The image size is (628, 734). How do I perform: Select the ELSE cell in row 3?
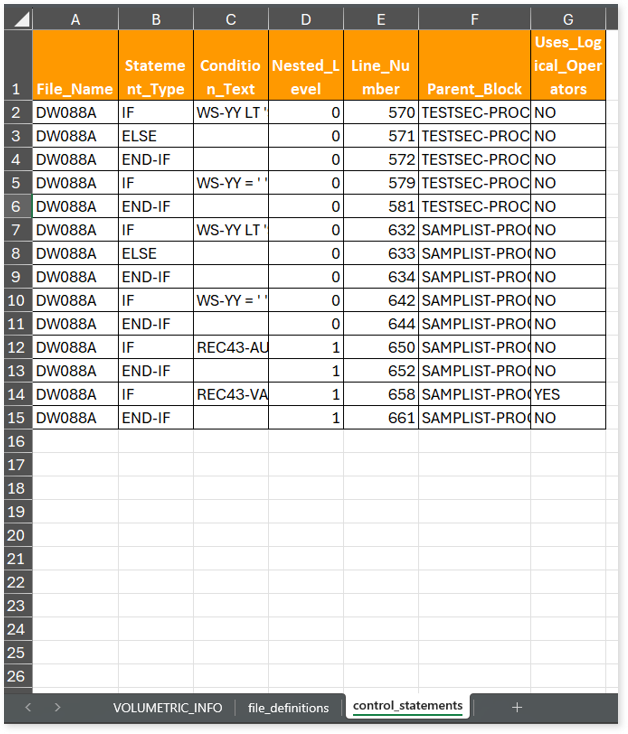155,136
